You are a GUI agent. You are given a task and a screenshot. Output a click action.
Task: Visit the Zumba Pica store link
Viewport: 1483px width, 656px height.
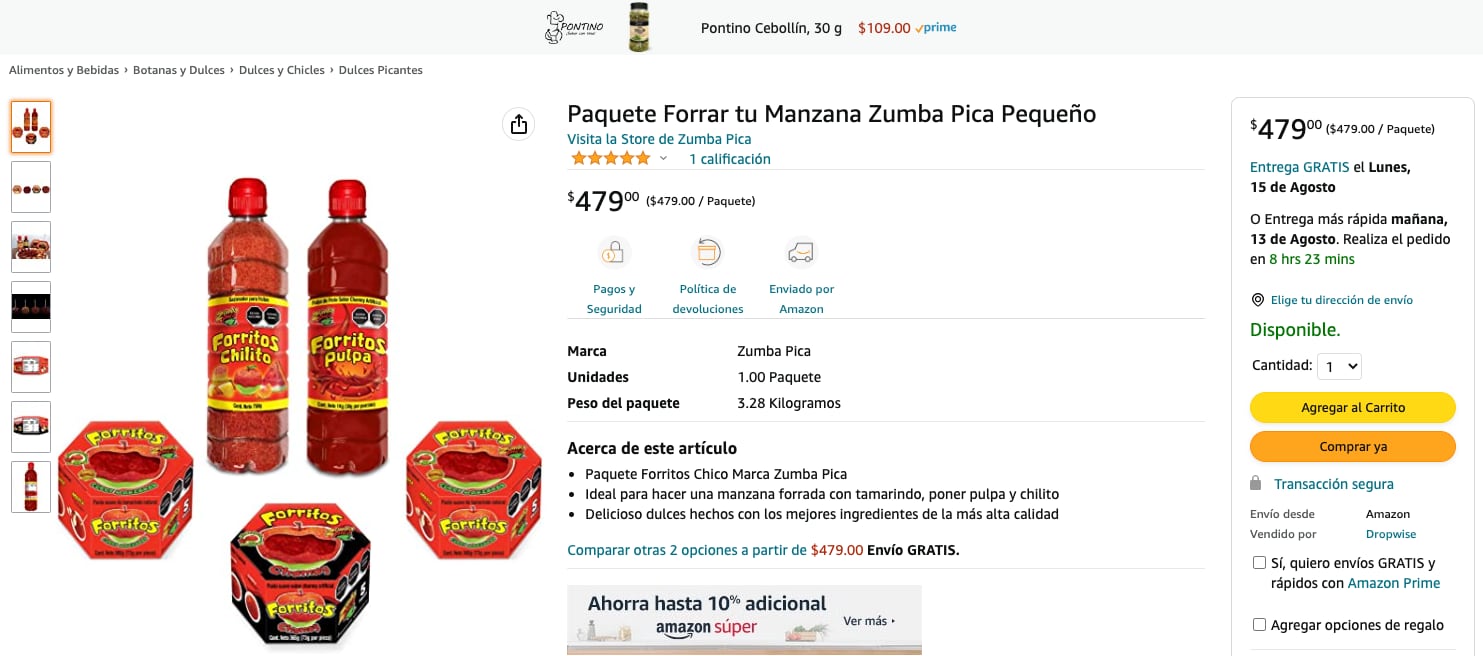659,139
